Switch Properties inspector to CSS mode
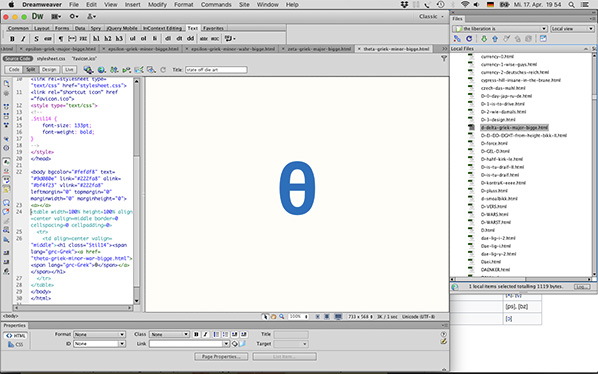The image size is (598, 374). (16, 344)
